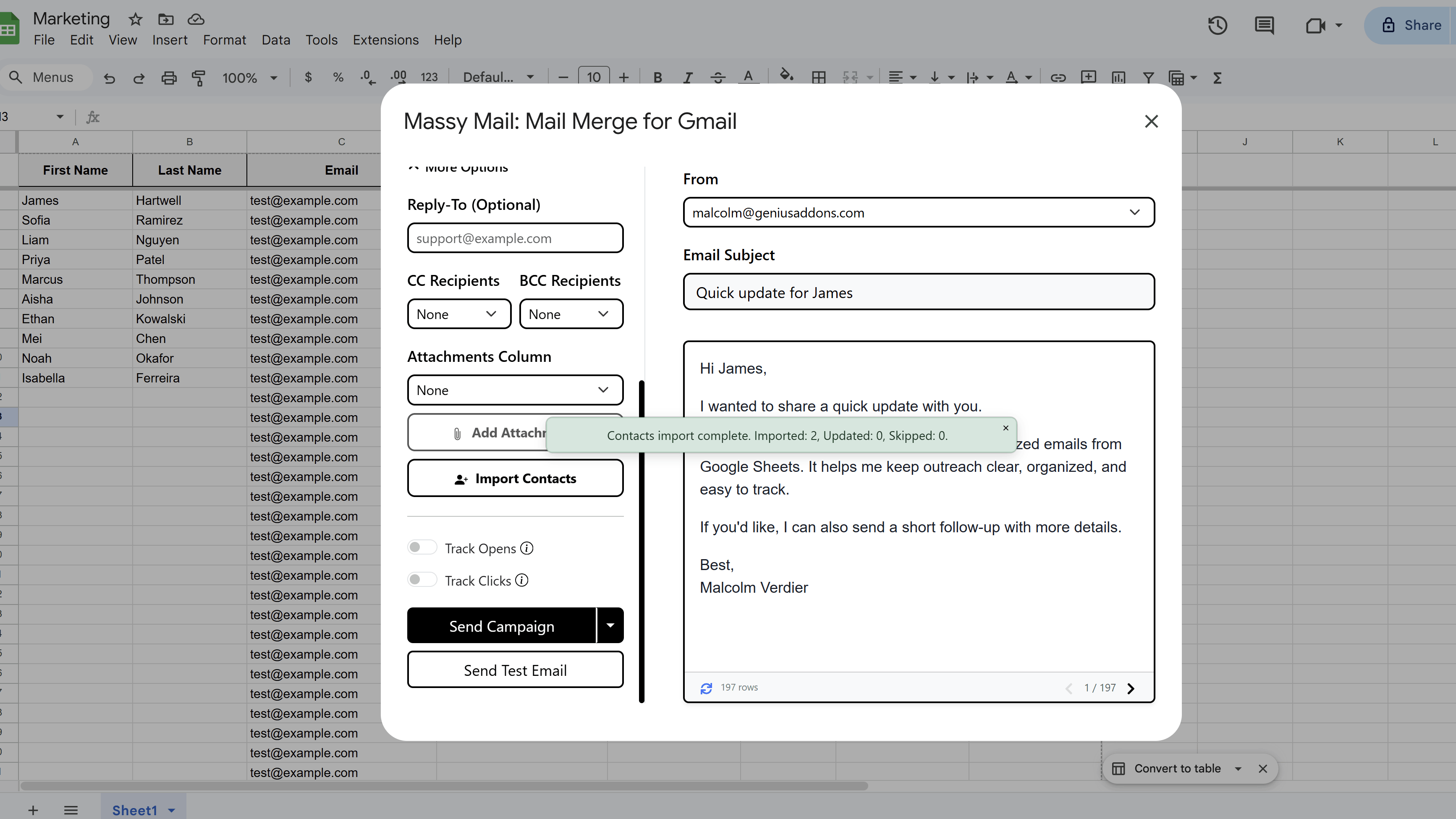Toggle bold formatting on the toolbar
The image size is (1456, 819).
click(x=657, y=77)
